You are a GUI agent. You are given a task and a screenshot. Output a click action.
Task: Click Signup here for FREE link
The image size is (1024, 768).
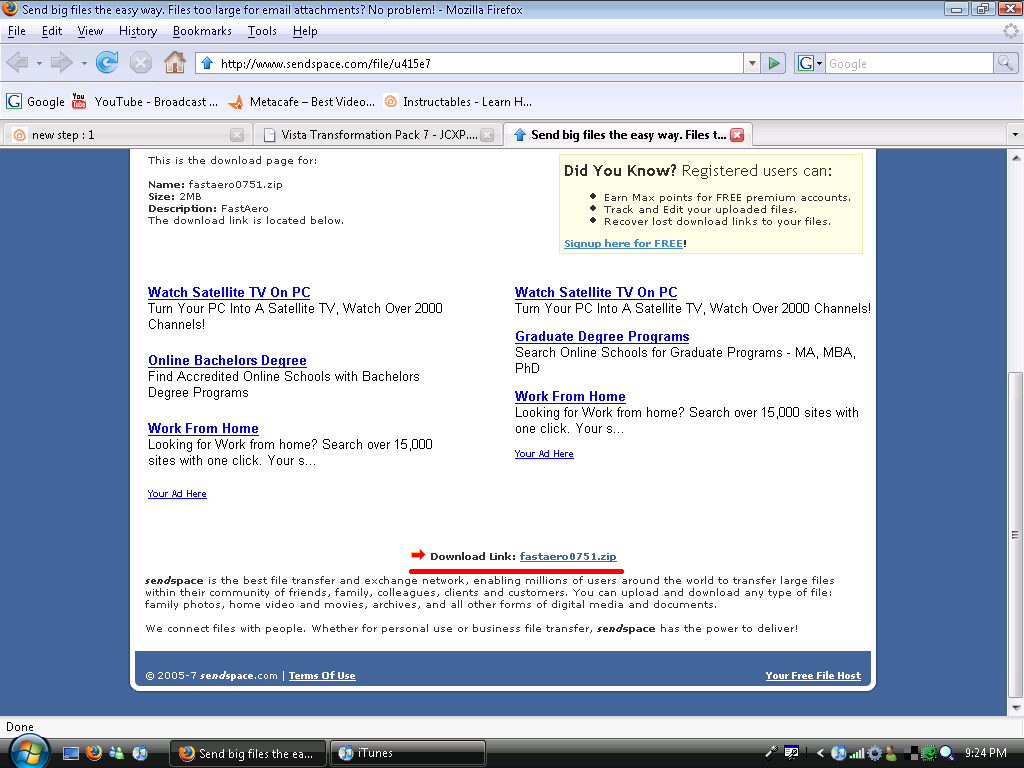point(623,243)
